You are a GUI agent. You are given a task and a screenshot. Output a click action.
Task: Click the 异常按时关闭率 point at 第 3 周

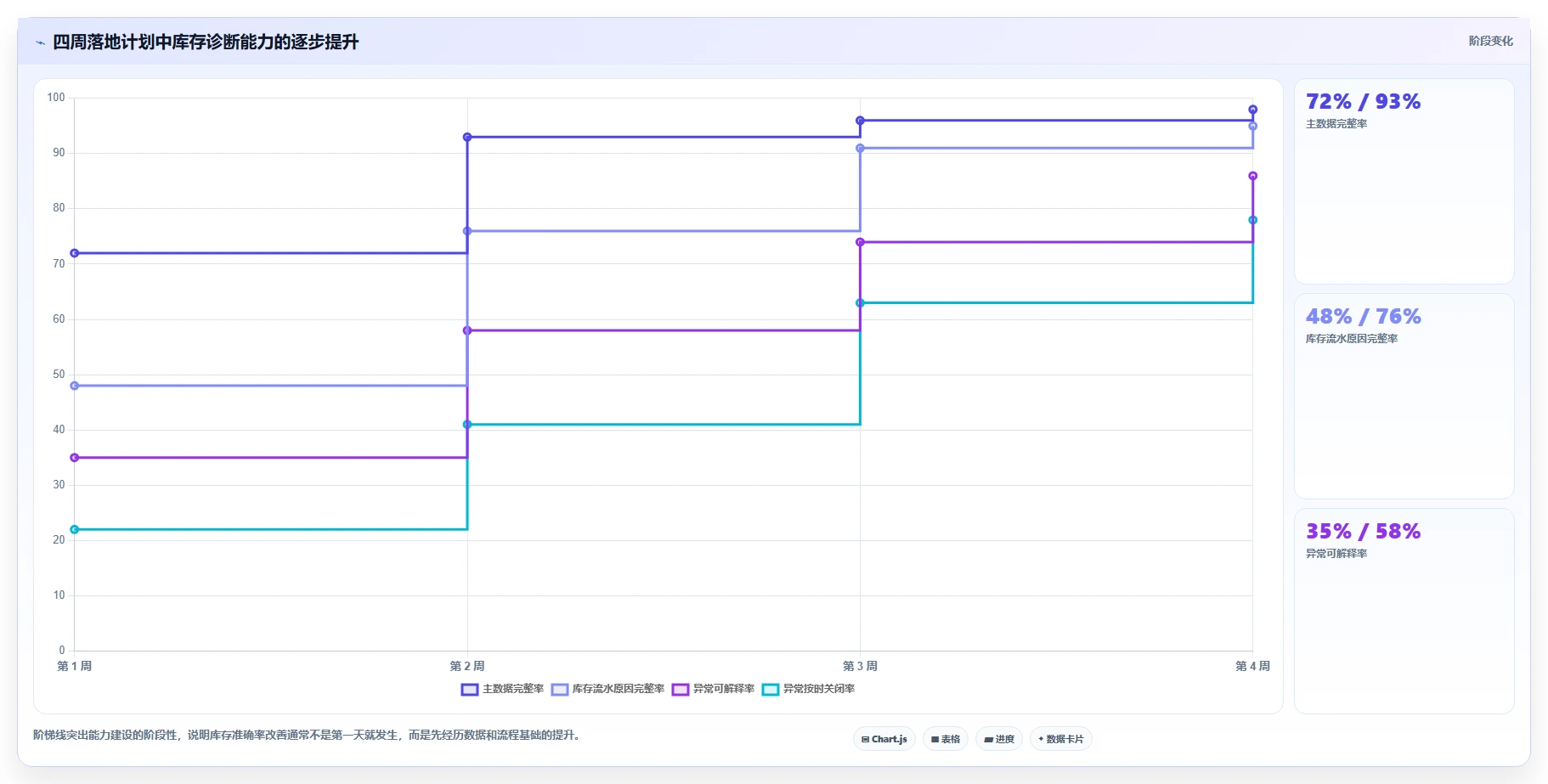point(860,303)
